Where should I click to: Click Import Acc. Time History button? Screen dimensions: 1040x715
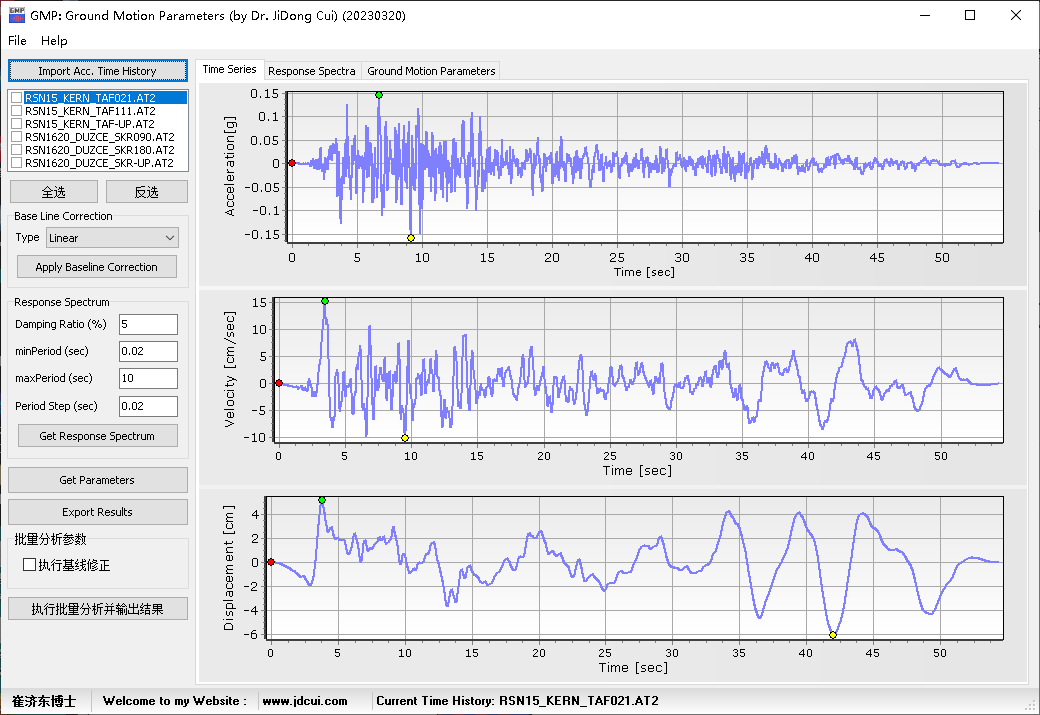click(x=98, y=71)
